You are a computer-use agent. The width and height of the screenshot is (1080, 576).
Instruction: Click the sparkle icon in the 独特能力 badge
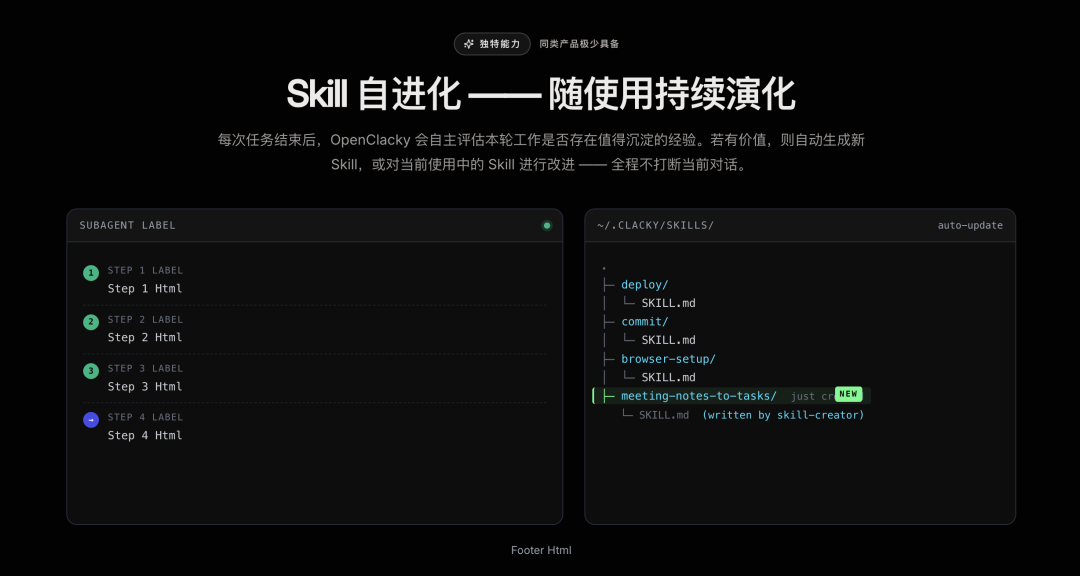click(469, 44)
